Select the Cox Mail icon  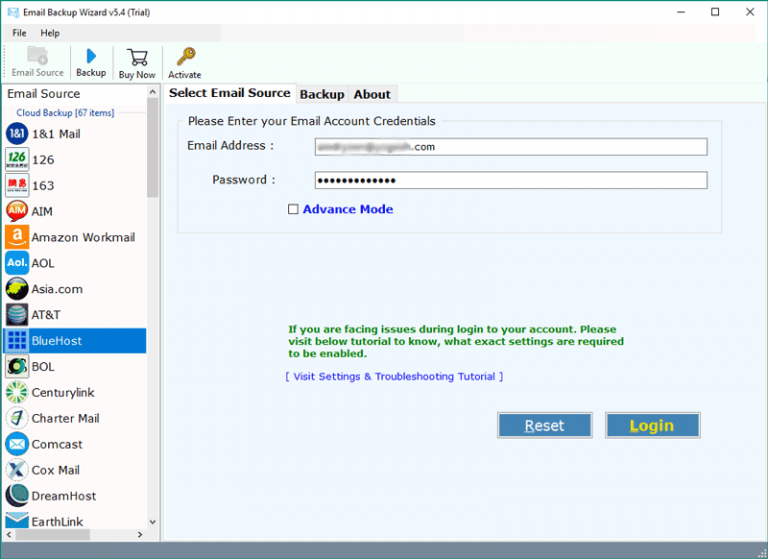(17, 470)
